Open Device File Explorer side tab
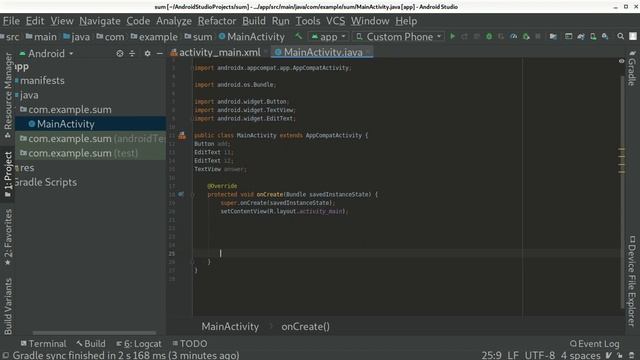 click(632, 281)
